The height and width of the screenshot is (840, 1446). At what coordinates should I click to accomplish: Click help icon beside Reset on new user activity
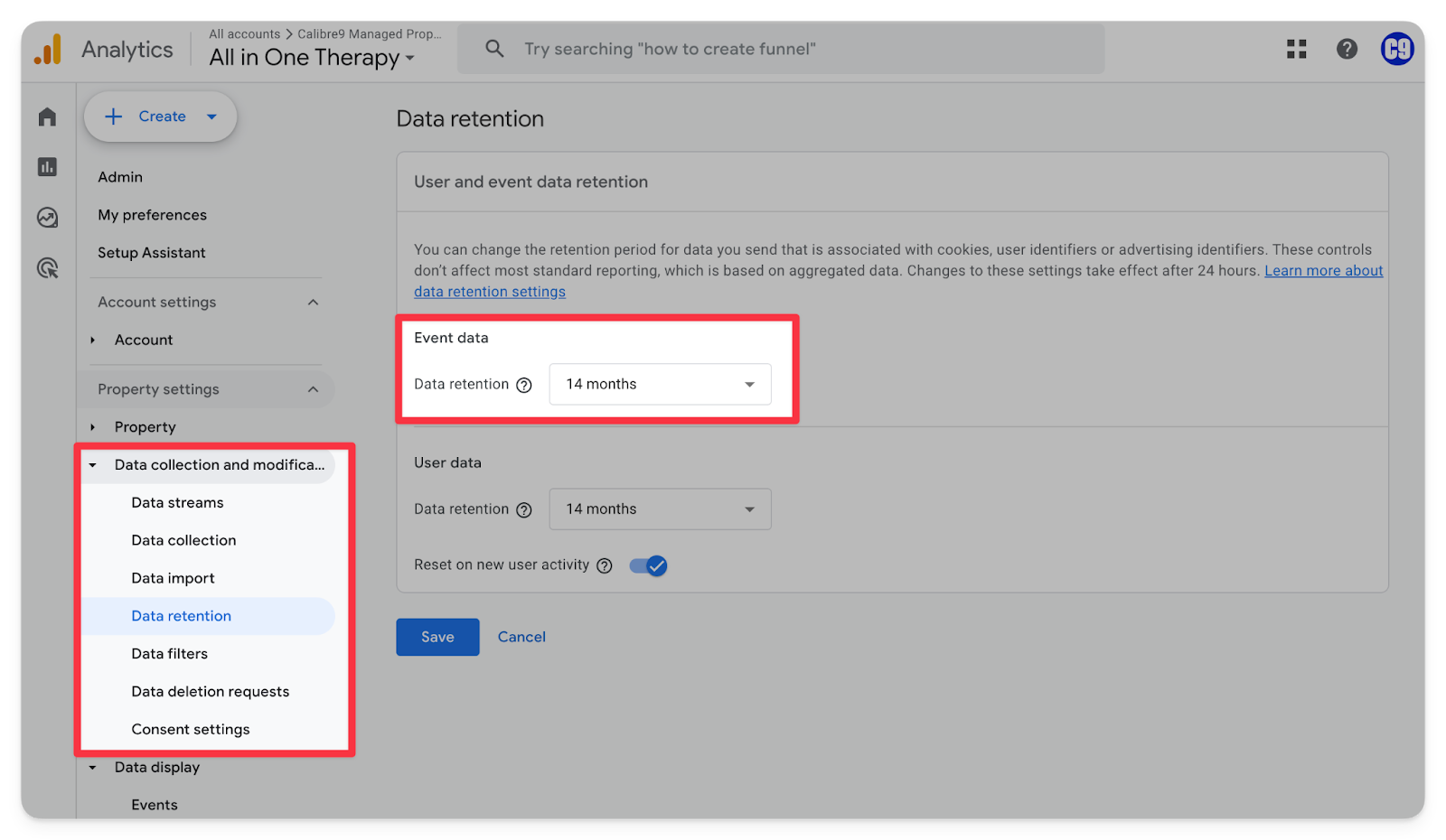[x=605, y=565]
